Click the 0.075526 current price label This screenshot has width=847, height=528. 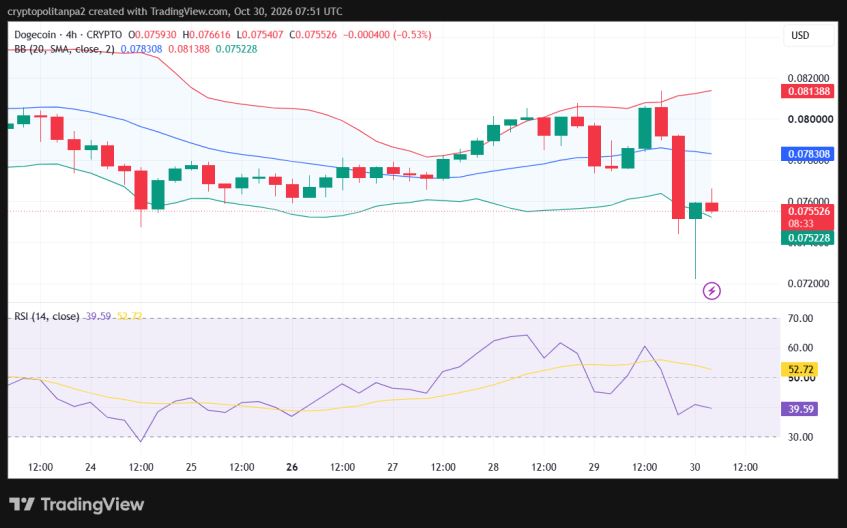808,211
